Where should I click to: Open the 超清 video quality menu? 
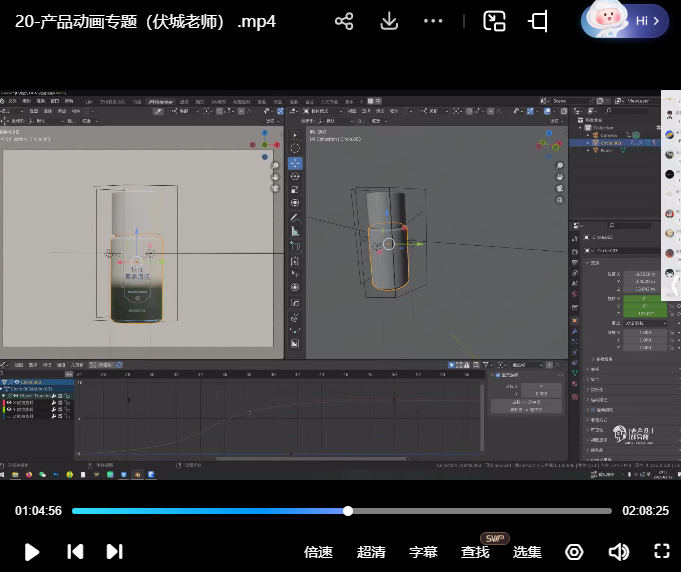371,552
